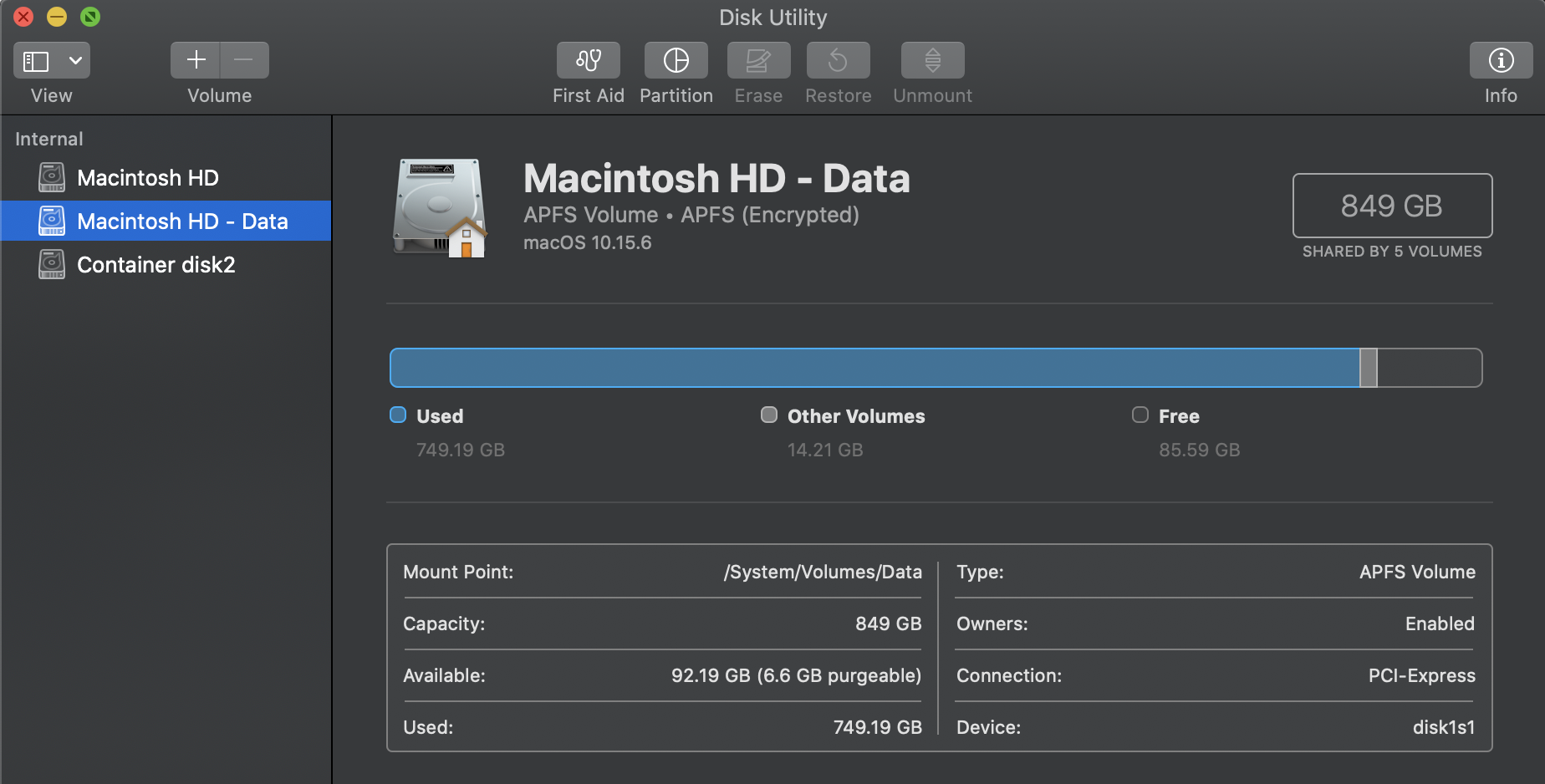Click the Info toolbar label
Viewport: 1545px width, 784px height.
(1501, 95)
